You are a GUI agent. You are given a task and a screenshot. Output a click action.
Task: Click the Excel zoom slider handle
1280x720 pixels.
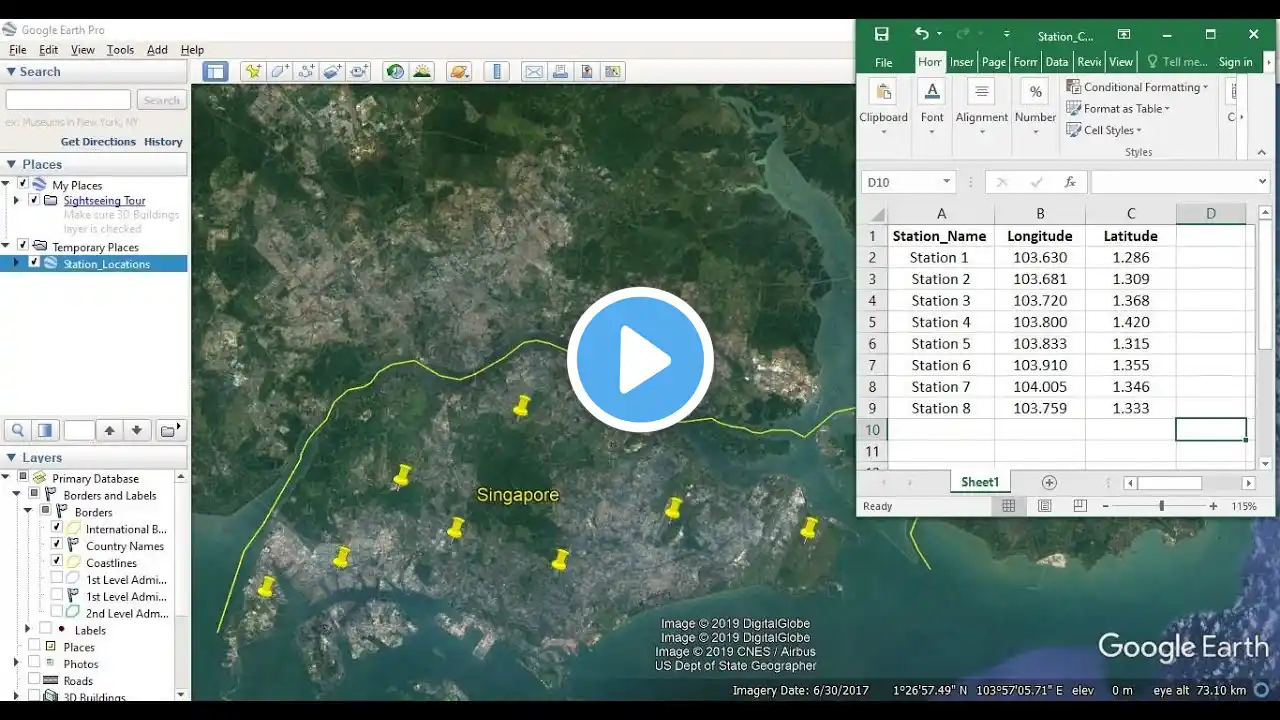click(x=1161, y=506)
